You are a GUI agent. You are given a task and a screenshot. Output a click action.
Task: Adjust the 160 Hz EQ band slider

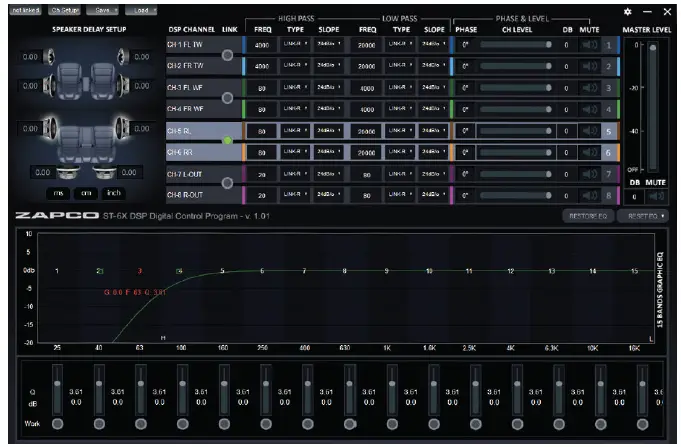(224, 390)
